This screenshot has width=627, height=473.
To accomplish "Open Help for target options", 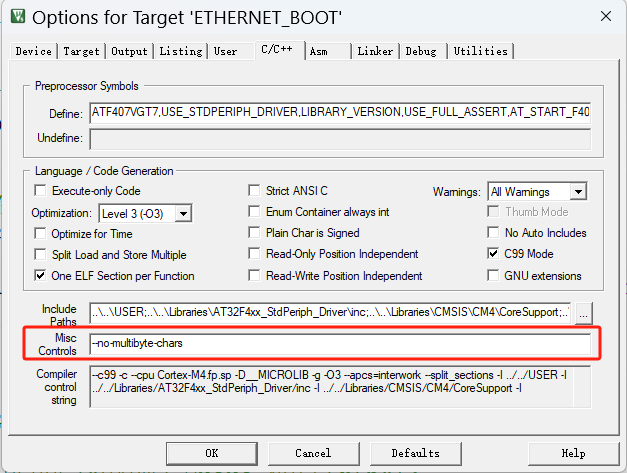I will click(573, 453).
